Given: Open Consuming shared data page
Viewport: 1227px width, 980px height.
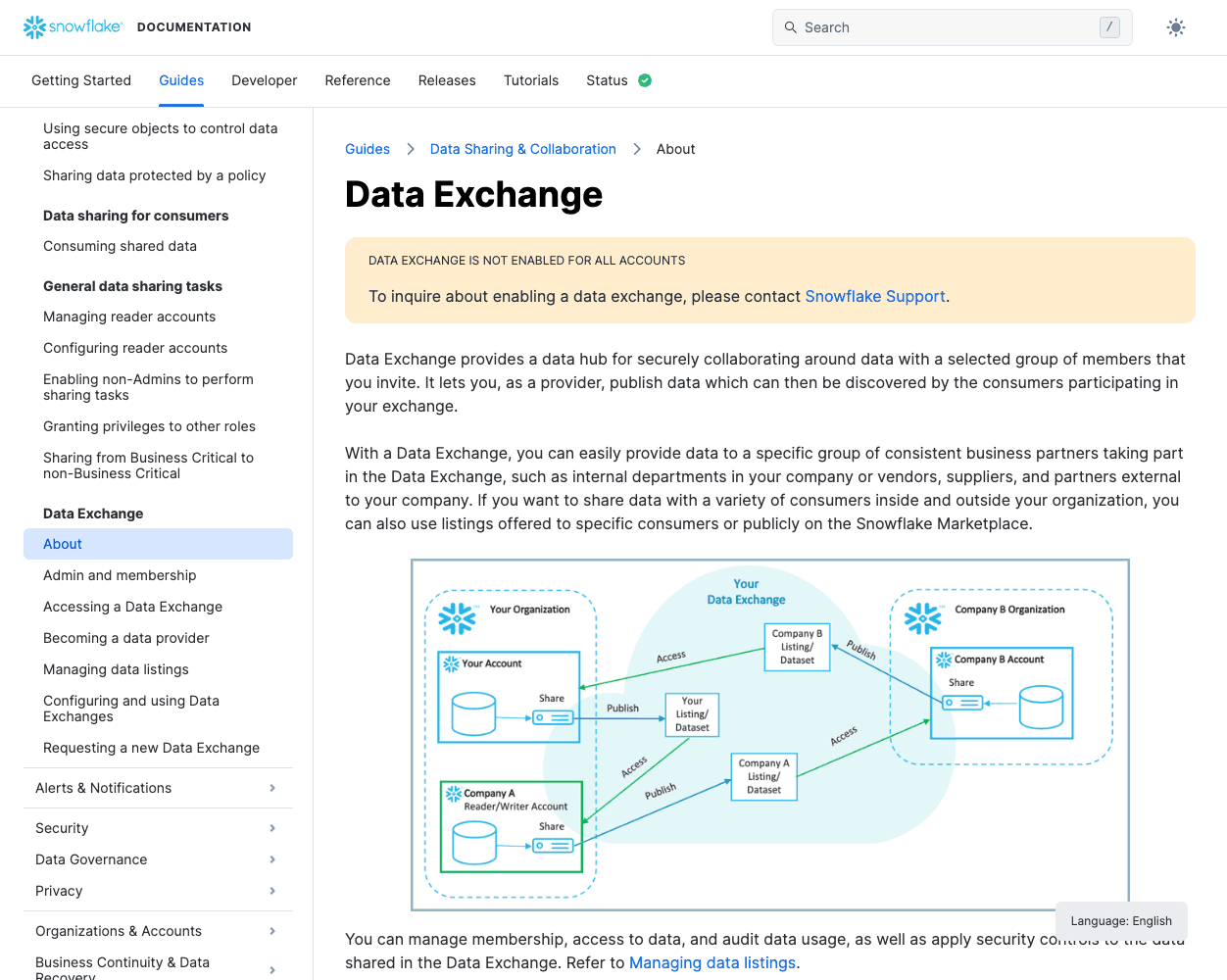Looking at the screenshot, I should pyautogui.click(x=120, y=246).
